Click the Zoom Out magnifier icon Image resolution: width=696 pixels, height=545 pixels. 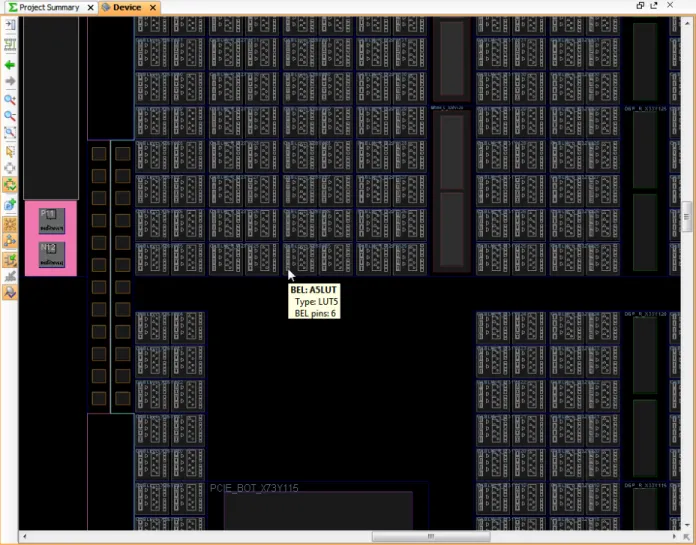coord(10,116)
